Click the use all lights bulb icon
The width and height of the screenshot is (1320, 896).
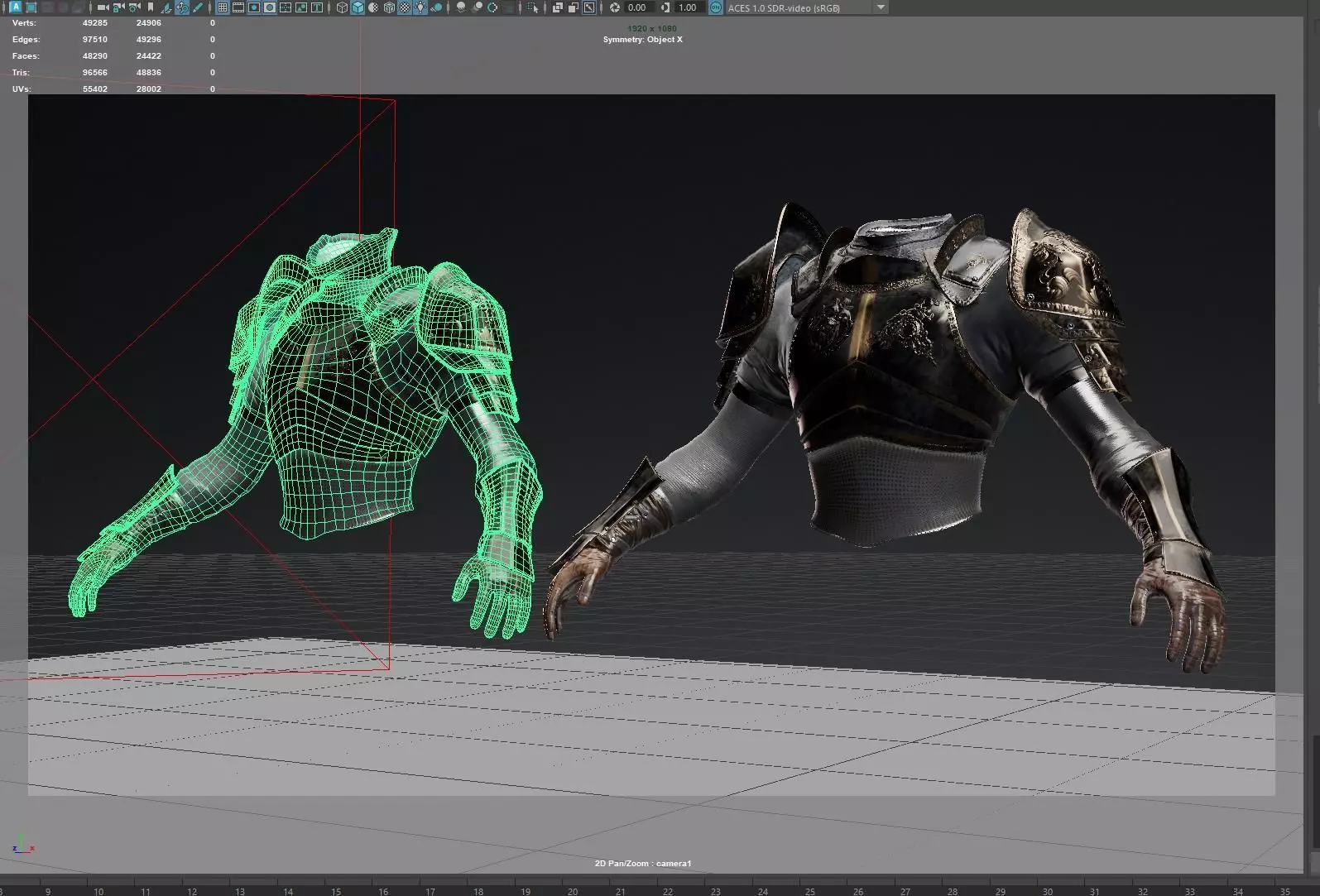[x=420, y=7]
